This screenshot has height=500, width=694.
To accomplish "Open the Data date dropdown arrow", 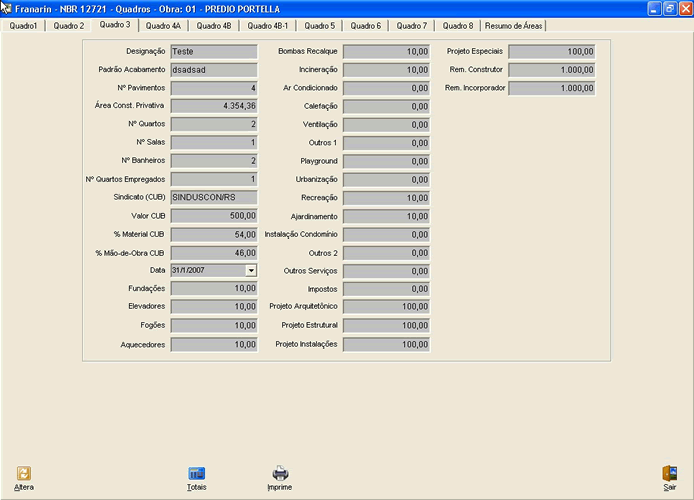I will 251,270.
